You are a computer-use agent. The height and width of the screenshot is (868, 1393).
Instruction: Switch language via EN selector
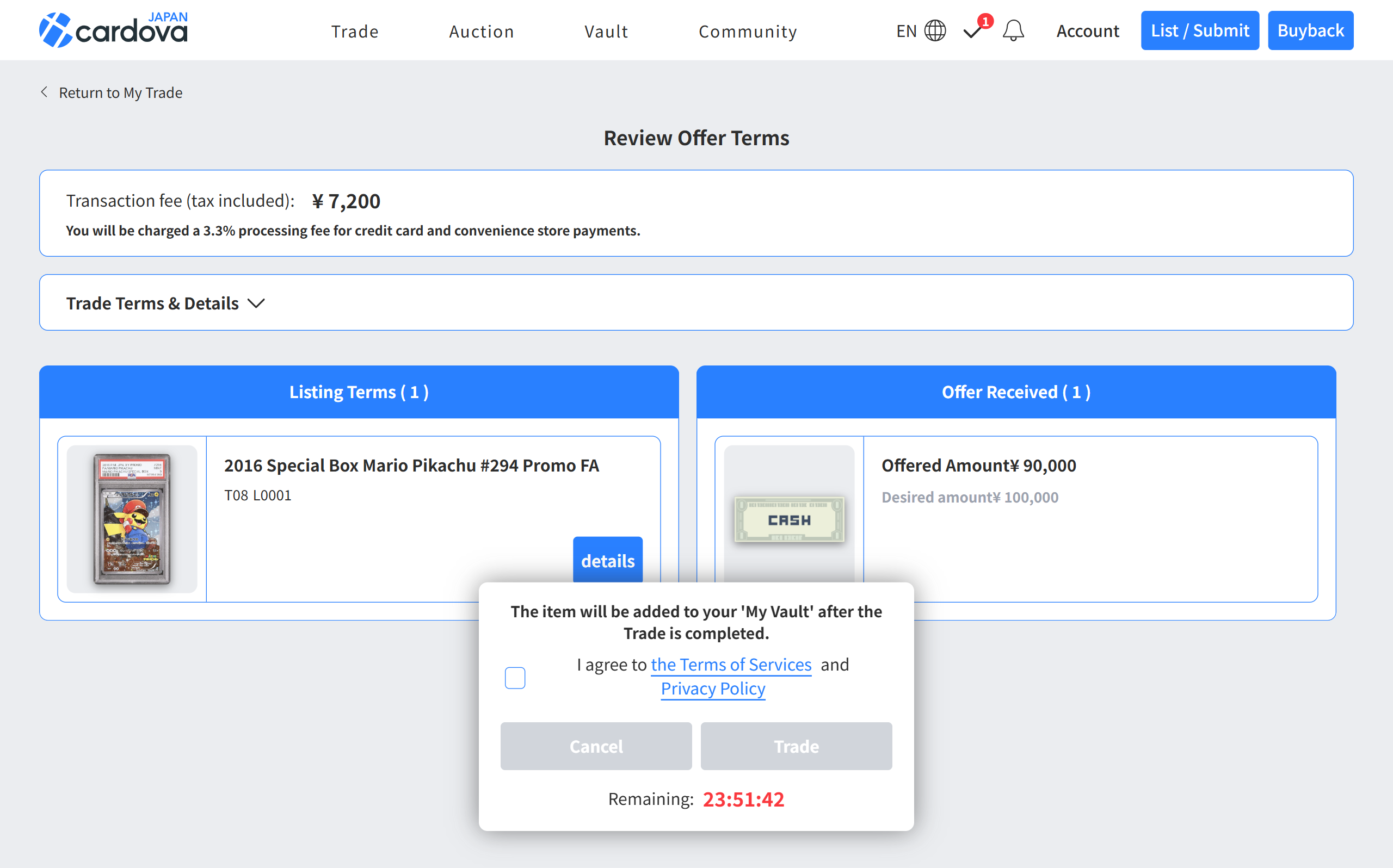(906, 31)
